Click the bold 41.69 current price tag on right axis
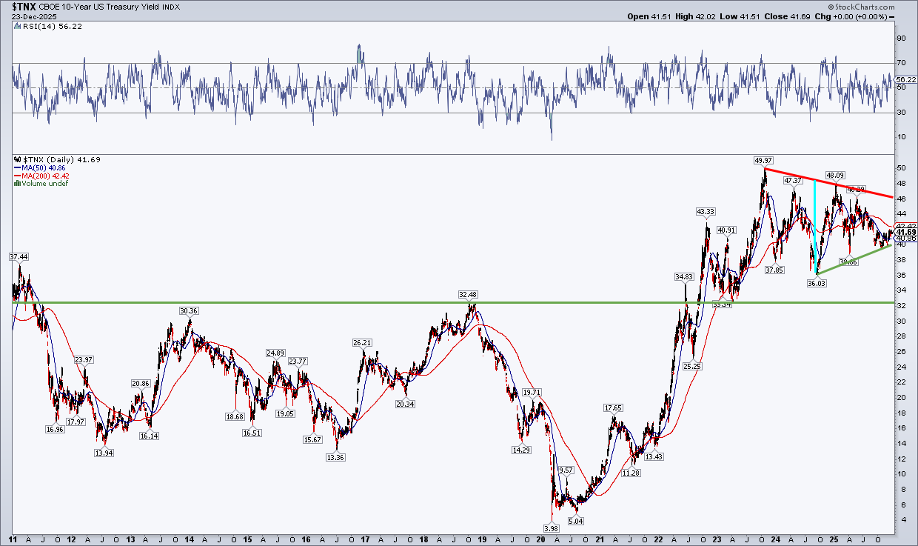Image resolution: width=918 pixels, height=546 pixels. tap(905, 232)
